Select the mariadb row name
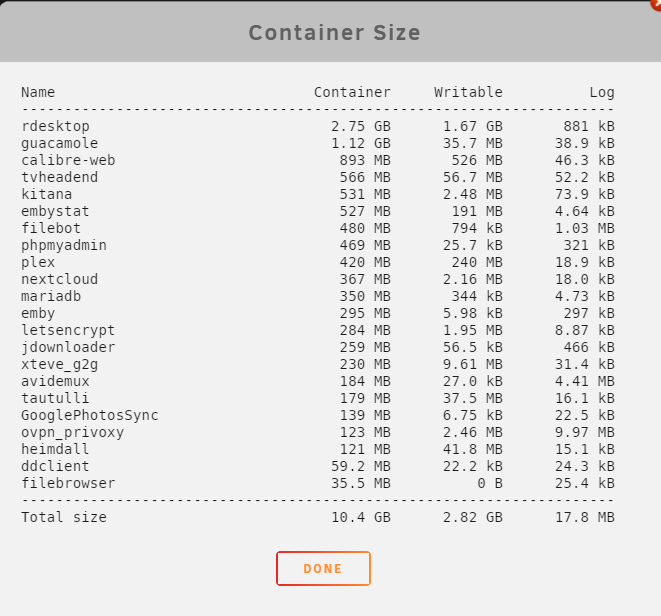The width and height of the screenshot is (661, 616). (51, 296)
